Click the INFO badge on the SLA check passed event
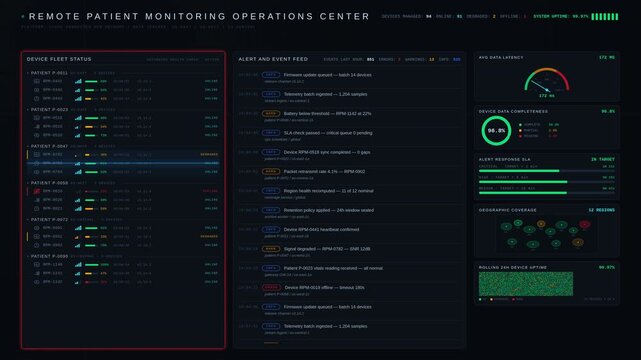641x360 pixels. coord(271,133)
